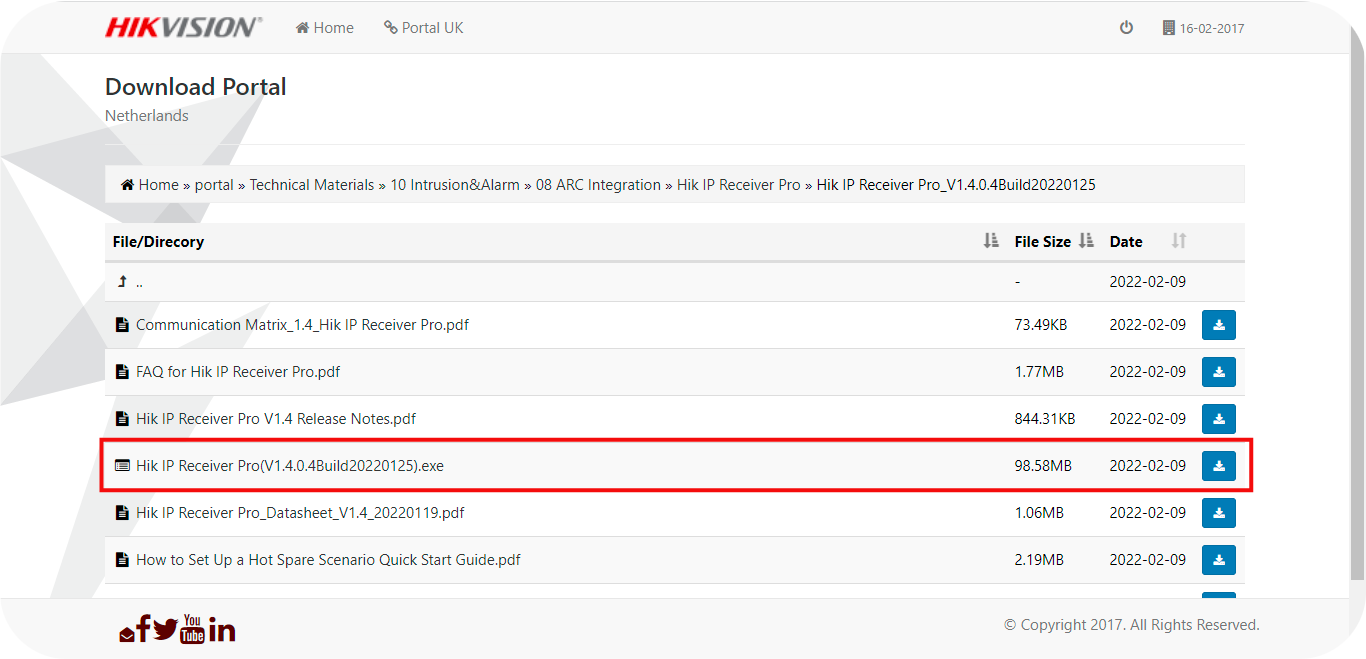Open Portal UK navigation link
The width and height of the screenshot is (1366, 659).
pyautogui.click(x=424, y=28)
